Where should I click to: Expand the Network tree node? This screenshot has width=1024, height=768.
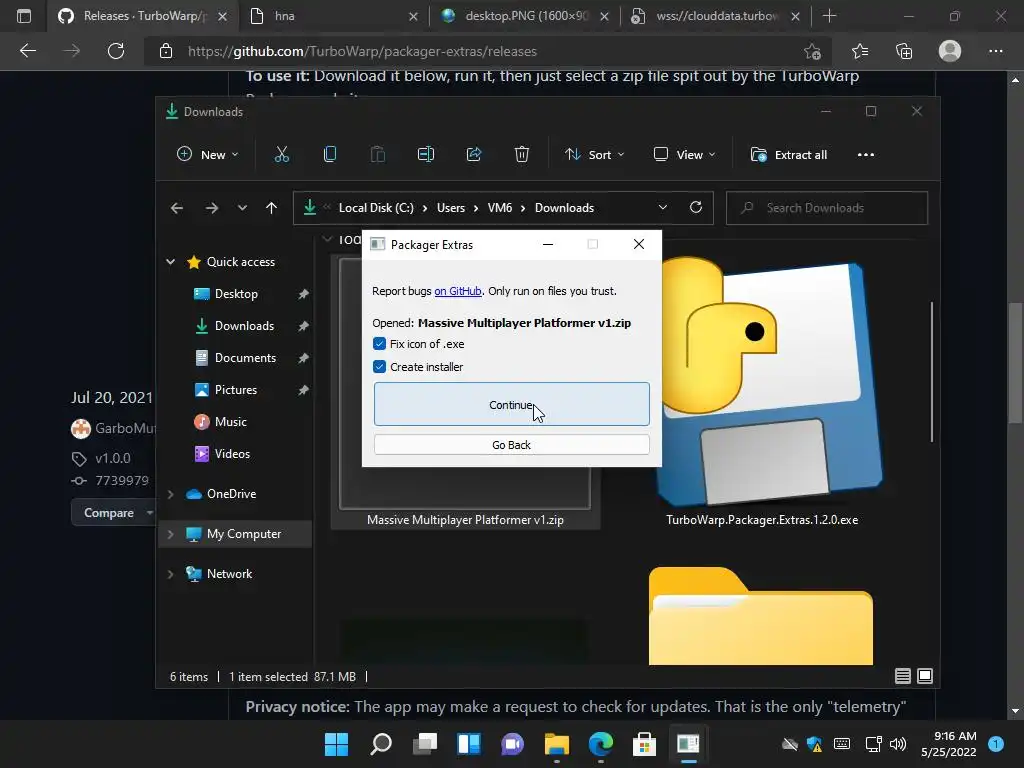tap(170, 574)
